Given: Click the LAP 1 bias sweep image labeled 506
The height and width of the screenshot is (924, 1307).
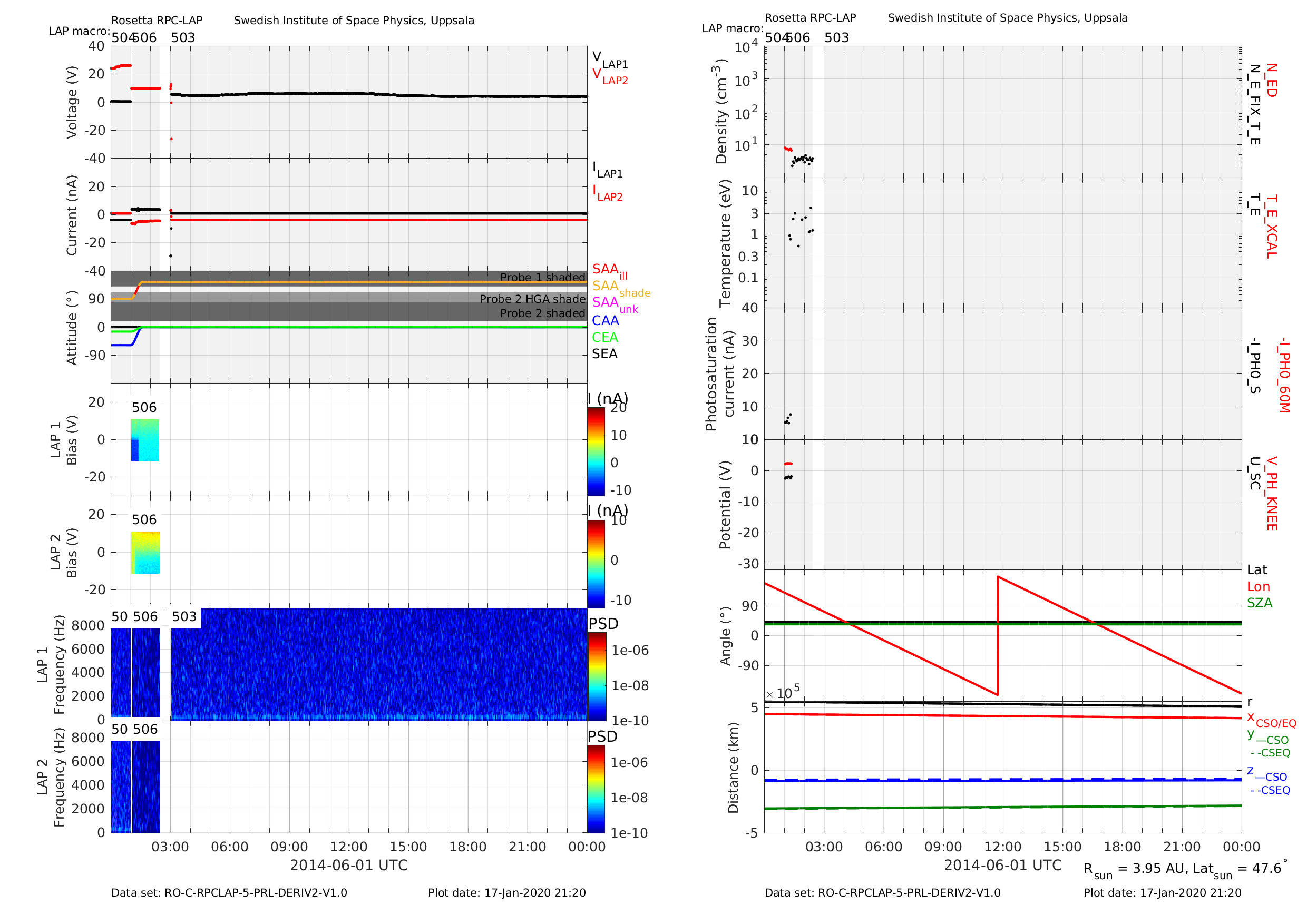Looking at the screenshot, I should pyautogui.click(x=144, y=440).
